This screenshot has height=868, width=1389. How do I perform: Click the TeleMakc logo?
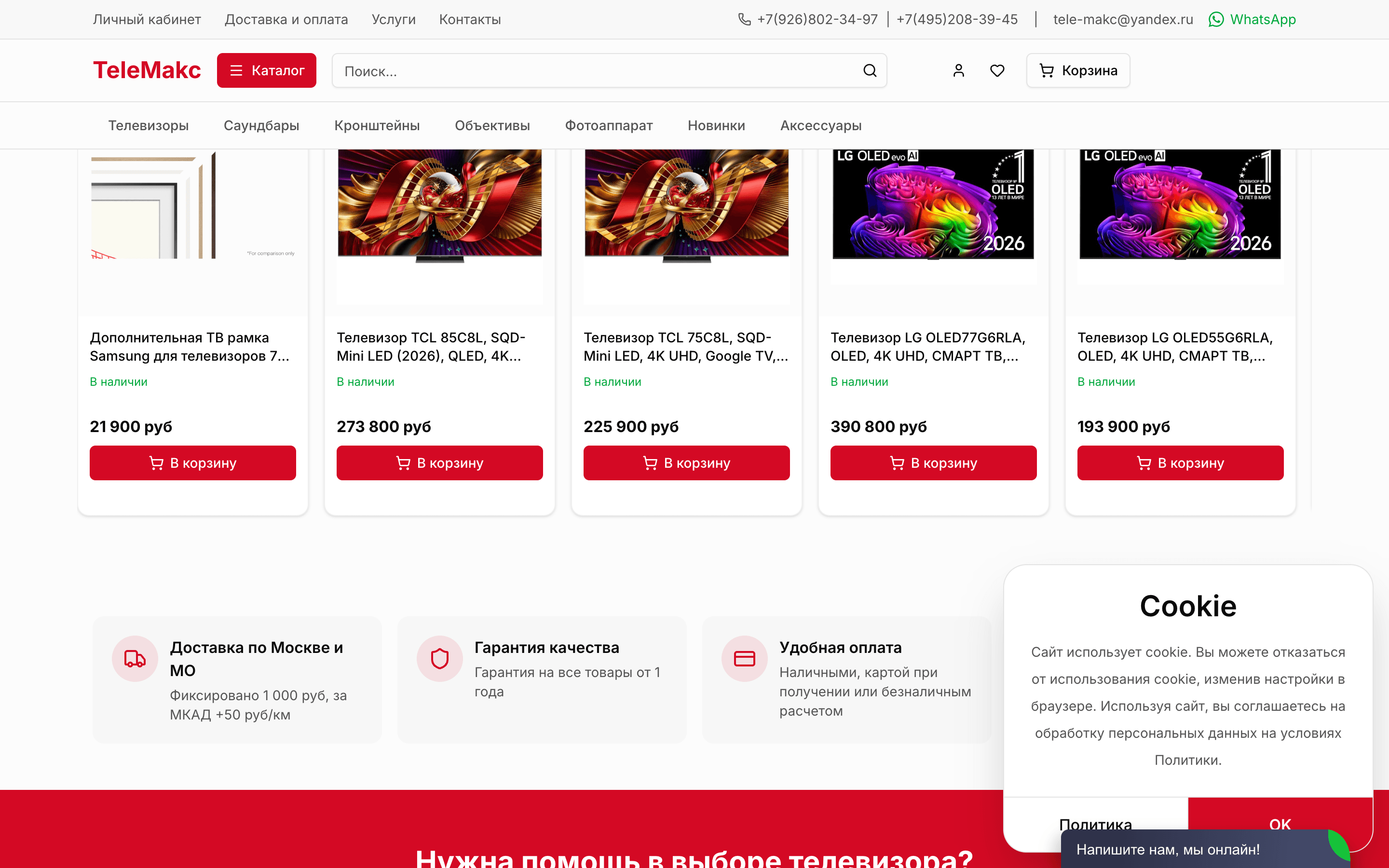click(147, 70)
